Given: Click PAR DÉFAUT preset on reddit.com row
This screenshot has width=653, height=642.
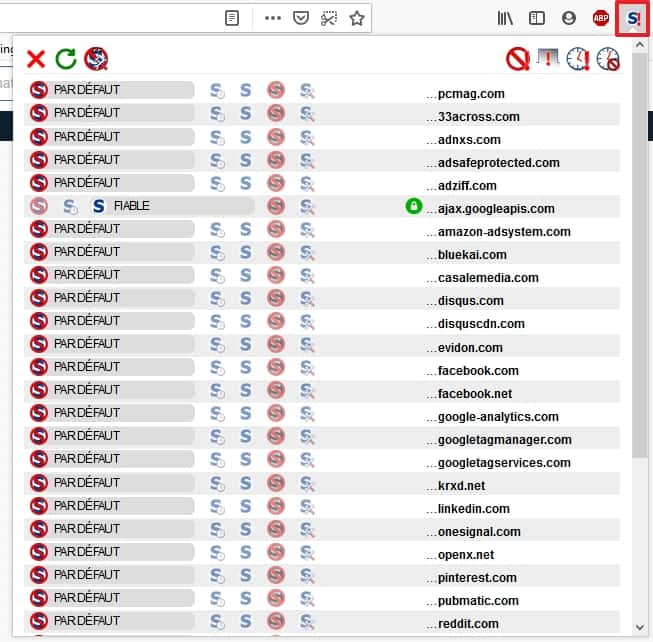Looking at the screenshot, I should point(112,620).
